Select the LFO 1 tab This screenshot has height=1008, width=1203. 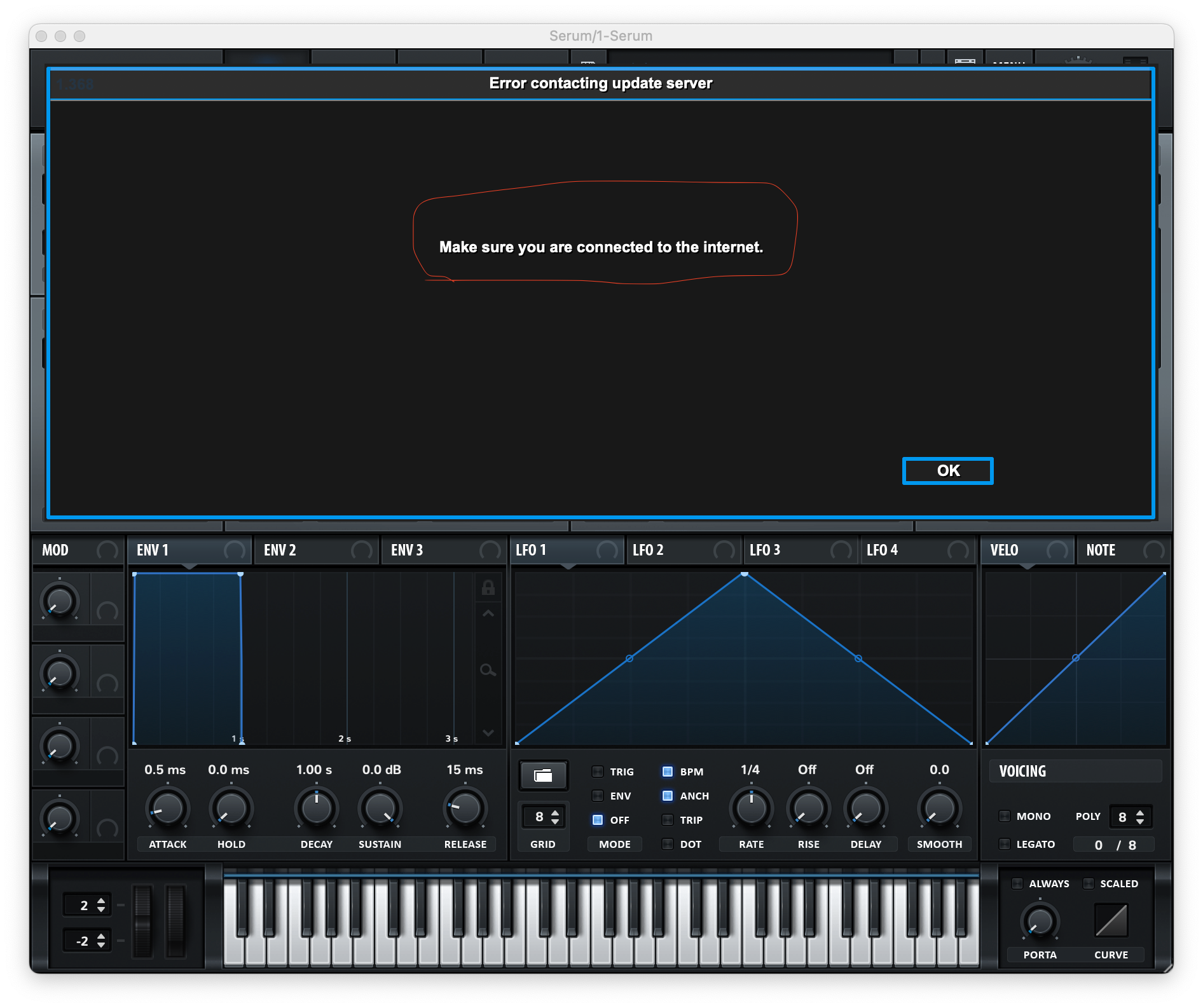click(567, 550)
